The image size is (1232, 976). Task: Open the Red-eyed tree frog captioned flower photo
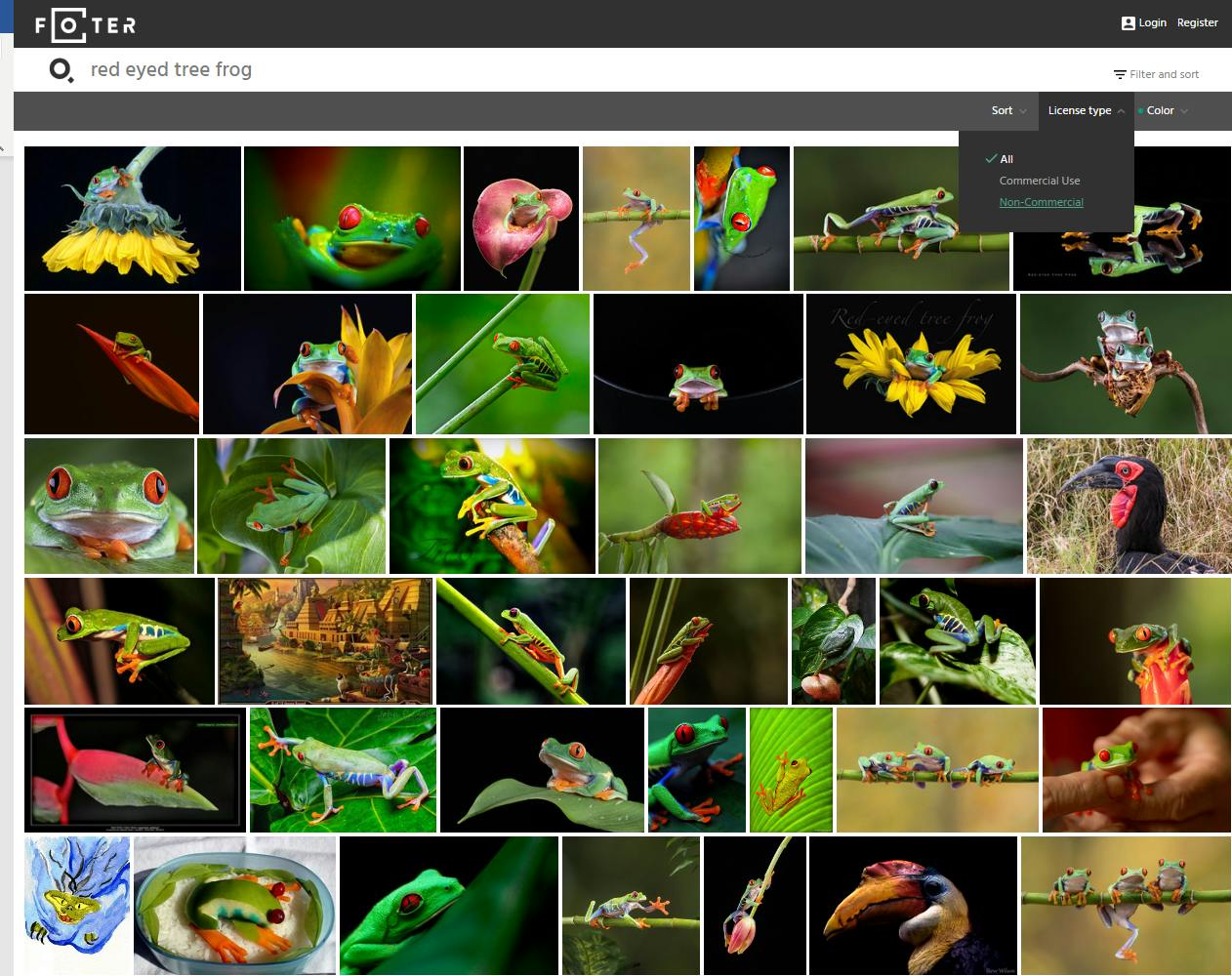(911, 364)
